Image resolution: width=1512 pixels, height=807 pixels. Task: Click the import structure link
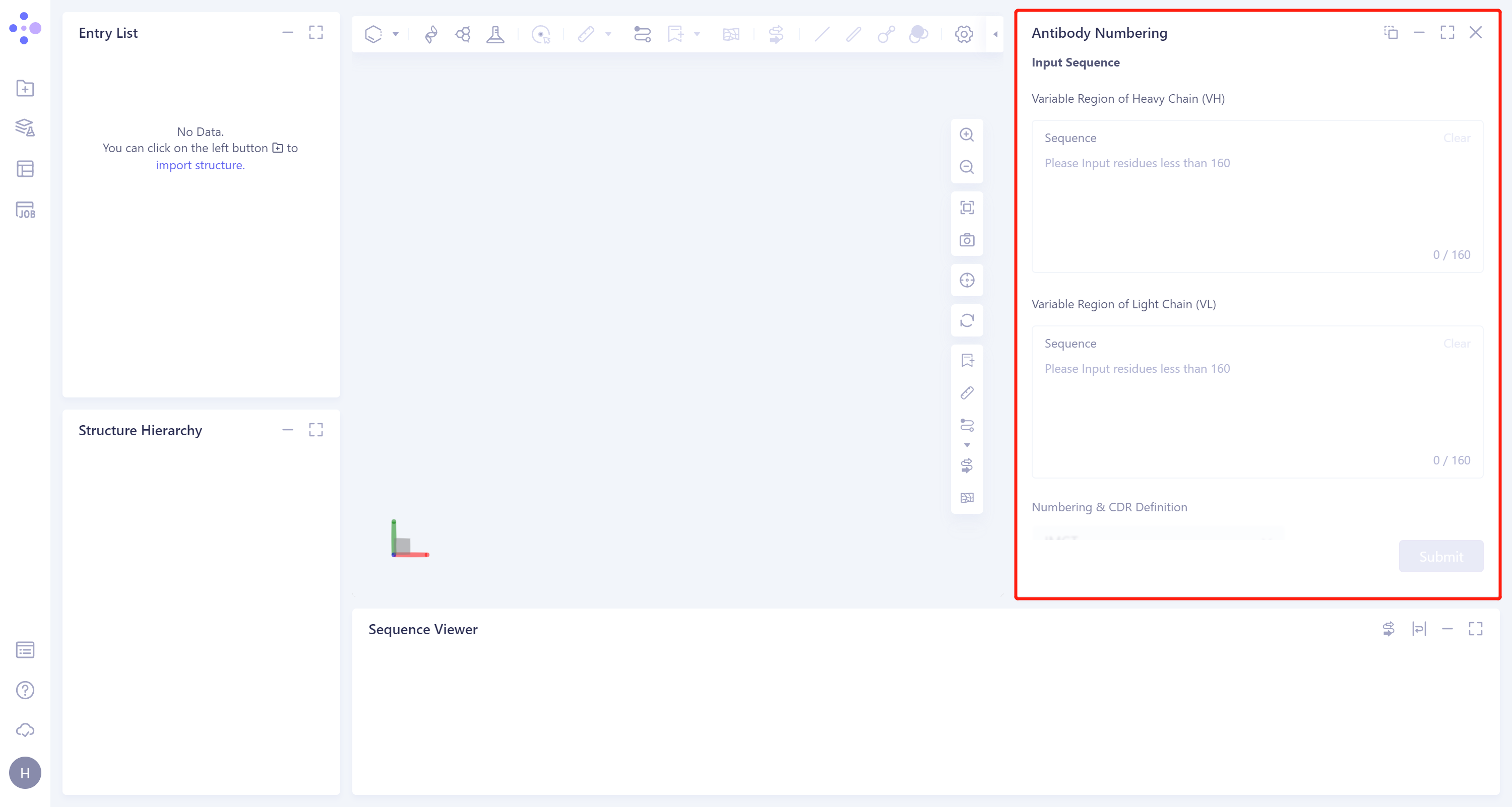(200, 165)
